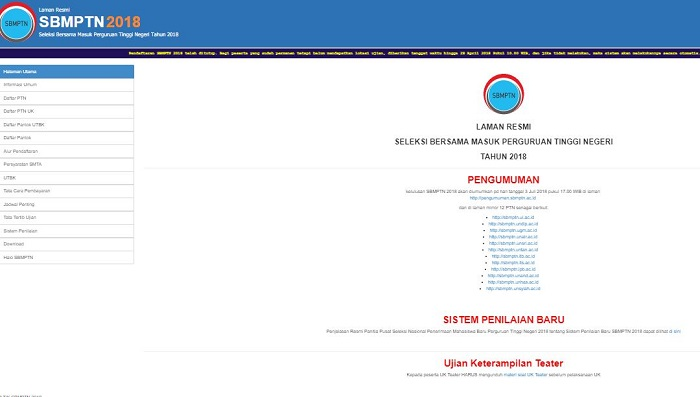Screen dimensions: 700x397
Task: Open Alur Pendaftaran in the sidebar menu
Action: [67, 151]
